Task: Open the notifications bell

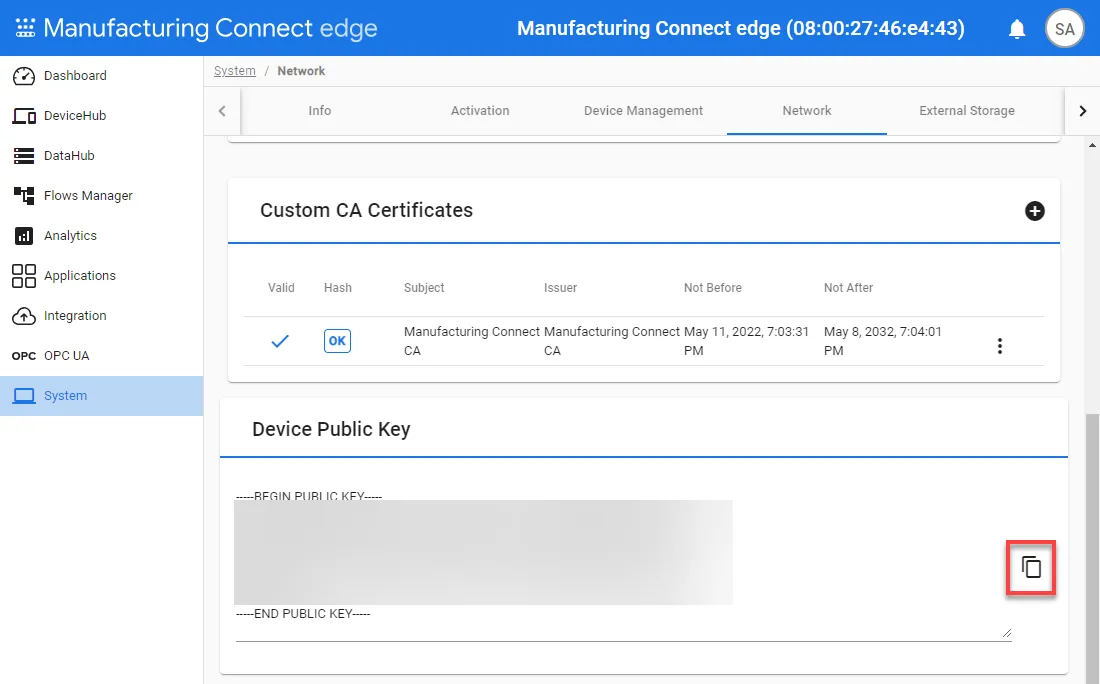Action: pyautogui.click(x=1017, y=29)
